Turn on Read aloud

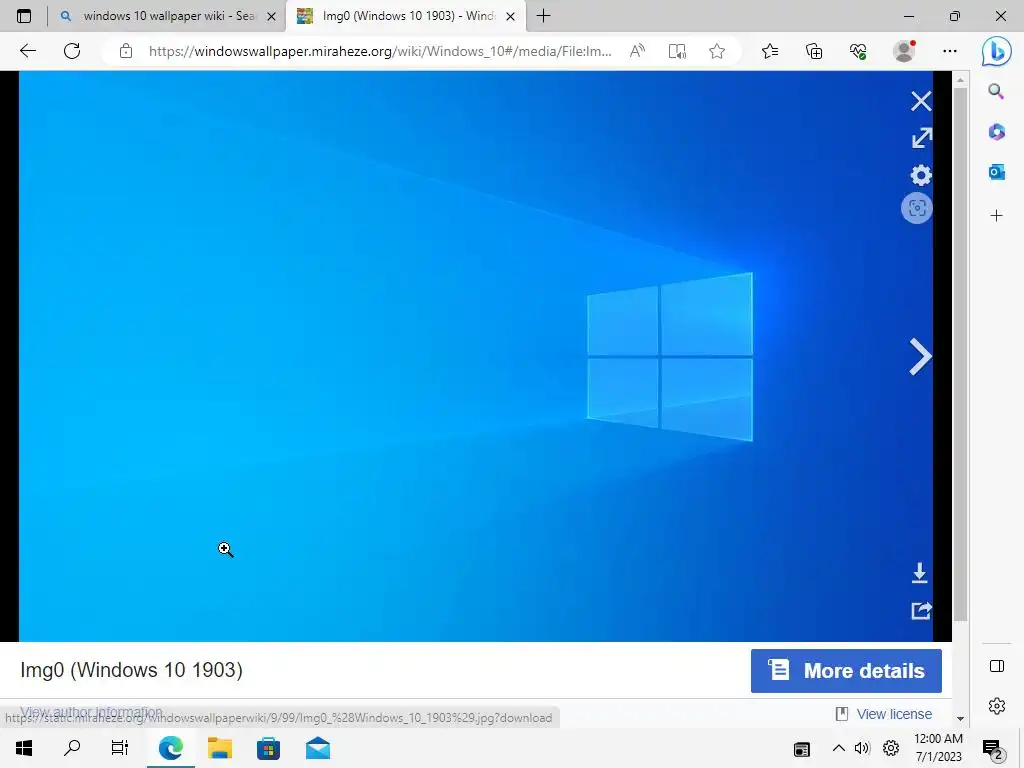point(637,51)
